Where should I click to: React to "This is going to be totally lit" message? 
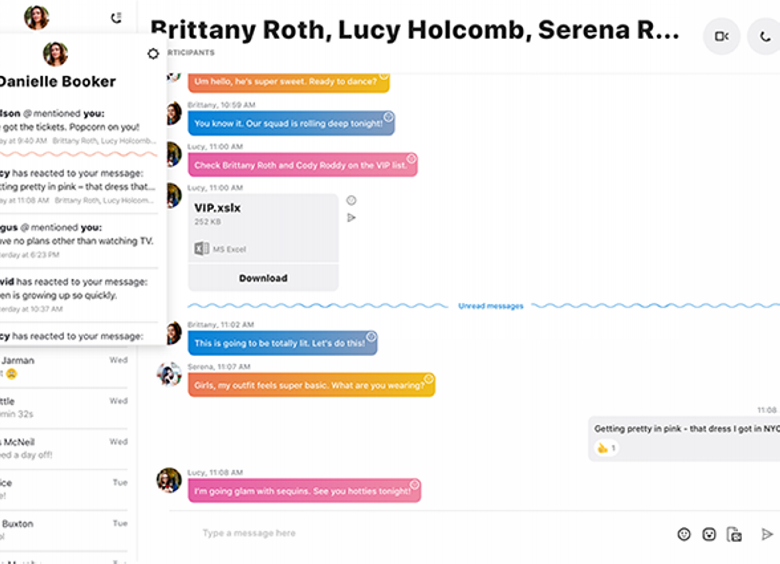370,337
